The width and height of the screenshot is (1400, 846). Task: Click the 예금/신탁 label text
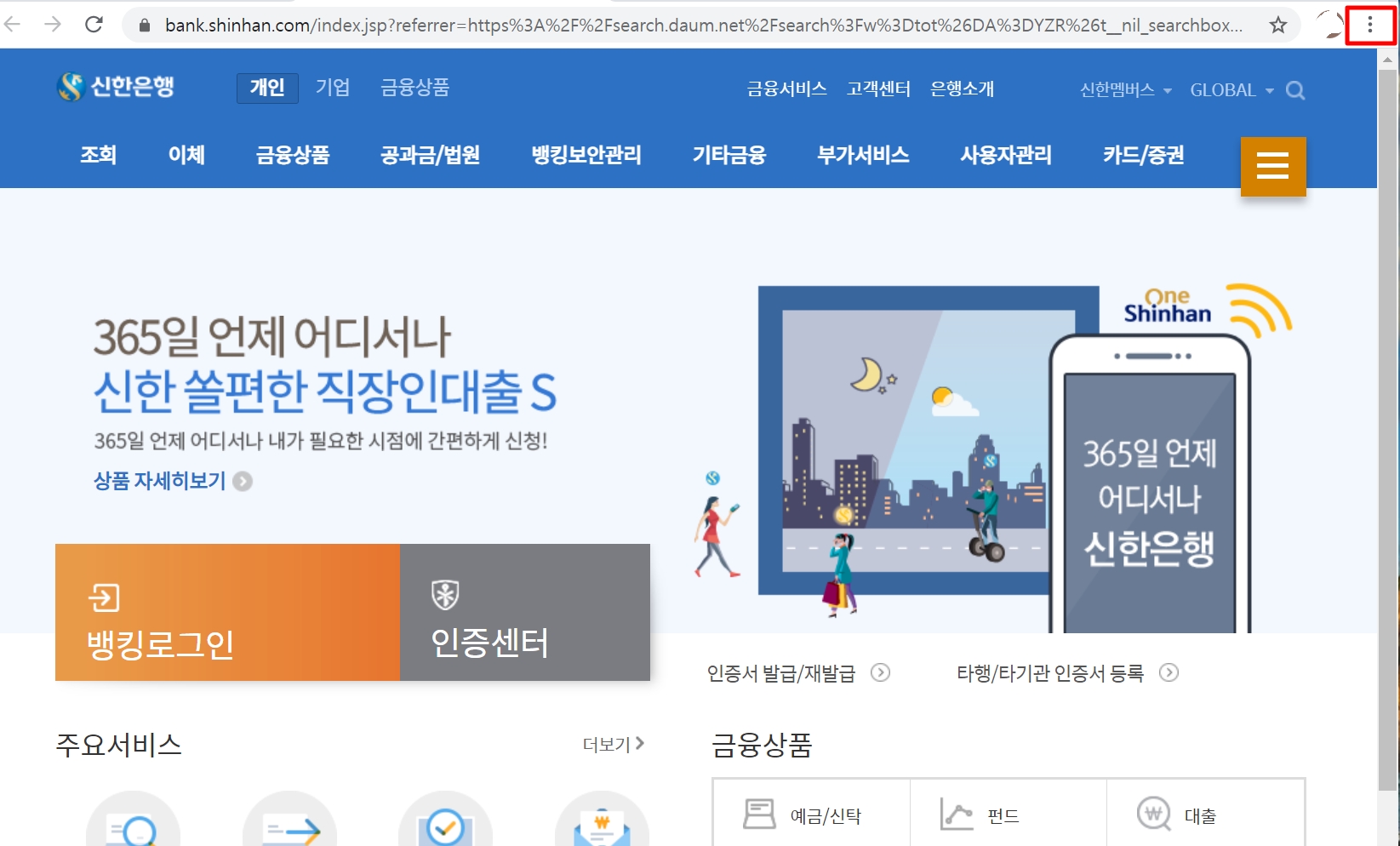click(826, 816)
